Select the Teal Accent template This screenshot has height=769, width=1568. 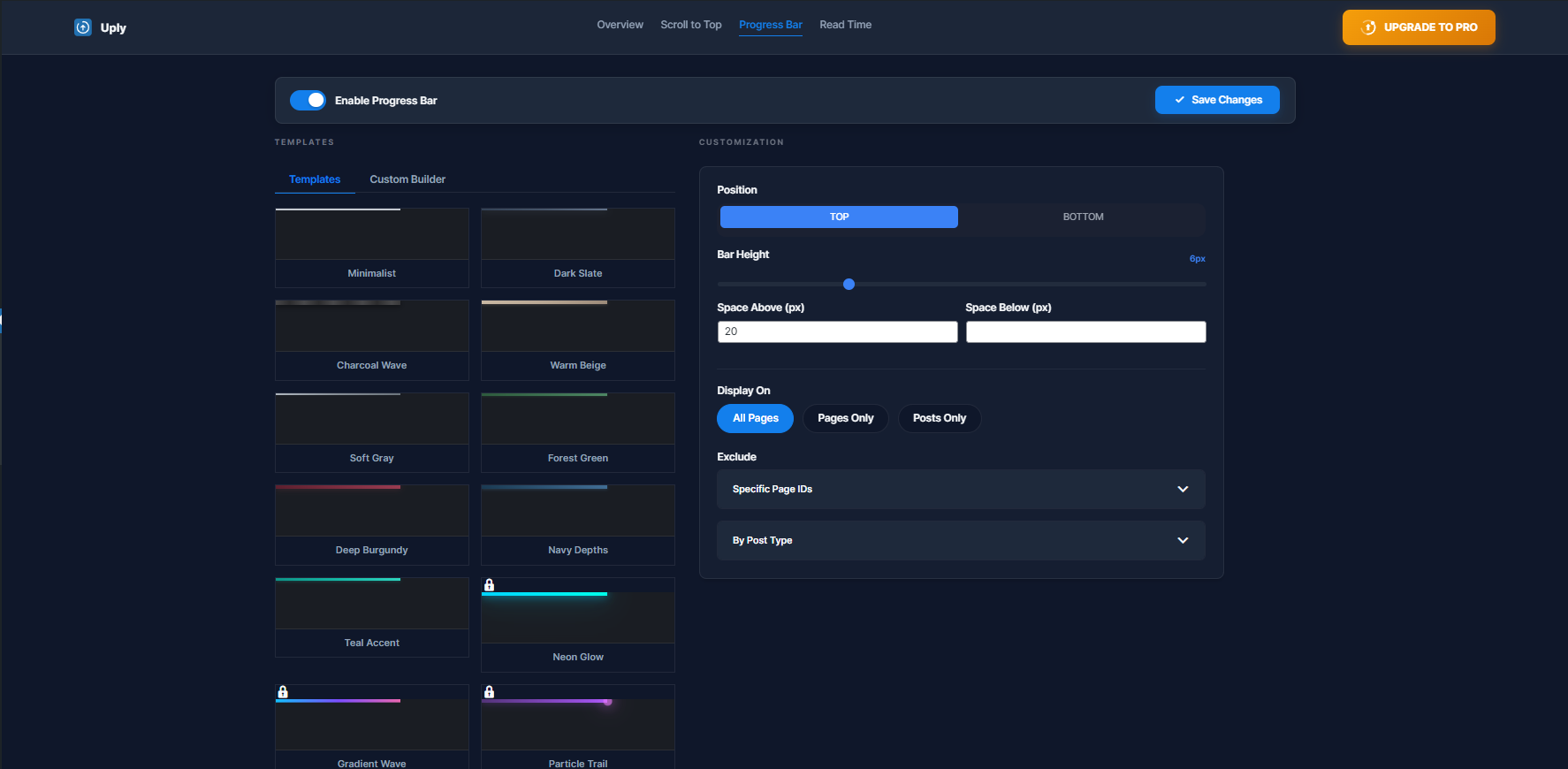click(372, 617)
